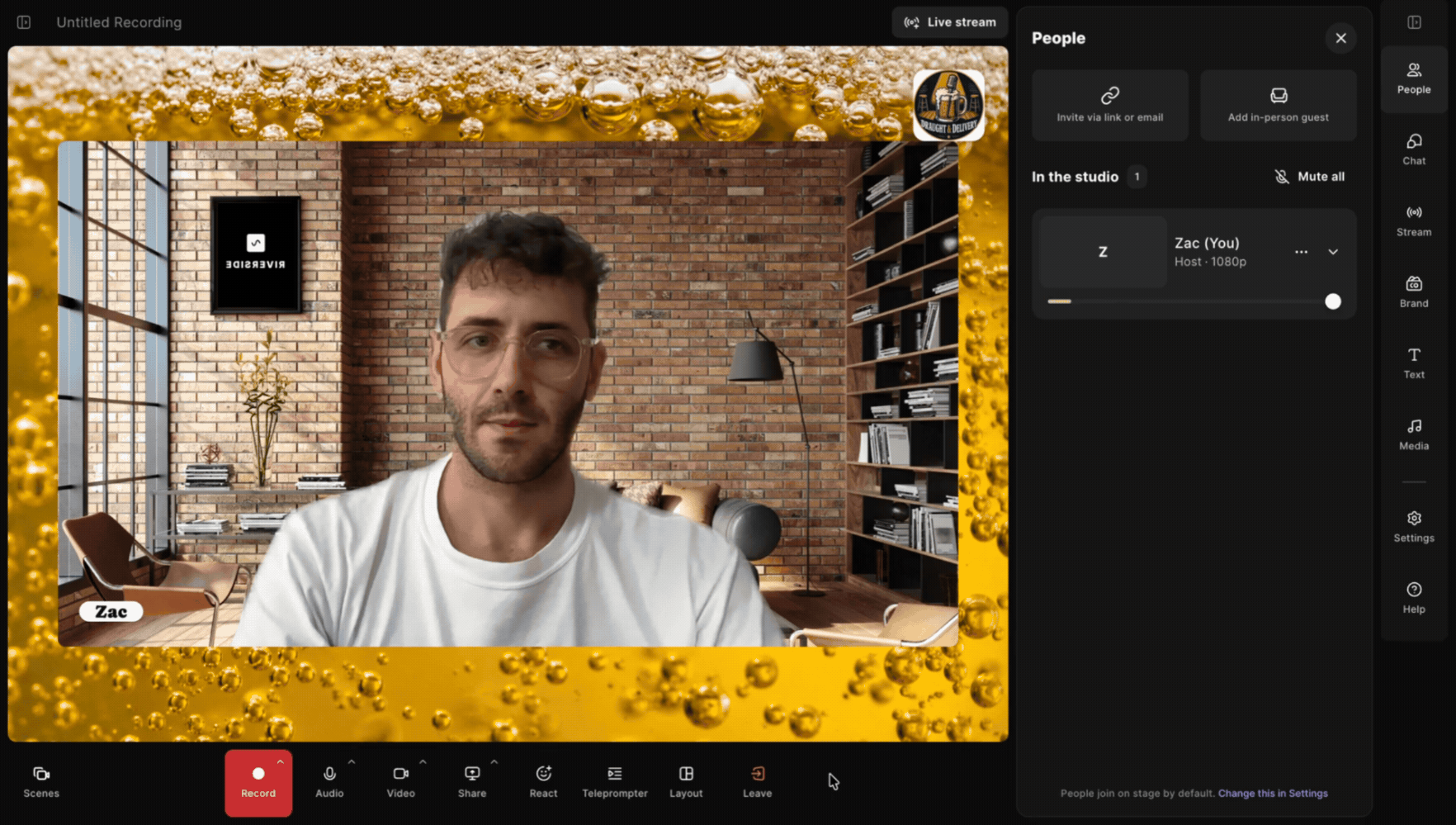Open share options caret
The image size is (1456, 825).
click(x=494, y=761)
